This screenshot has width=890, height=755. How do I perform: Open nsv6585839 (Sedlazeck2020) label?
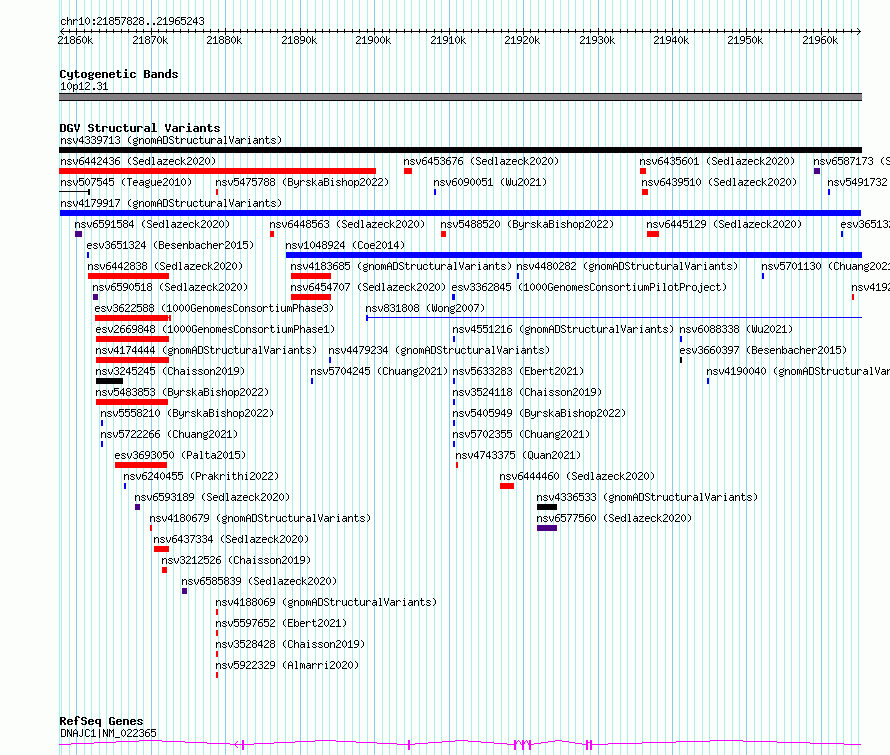[259, 581]
